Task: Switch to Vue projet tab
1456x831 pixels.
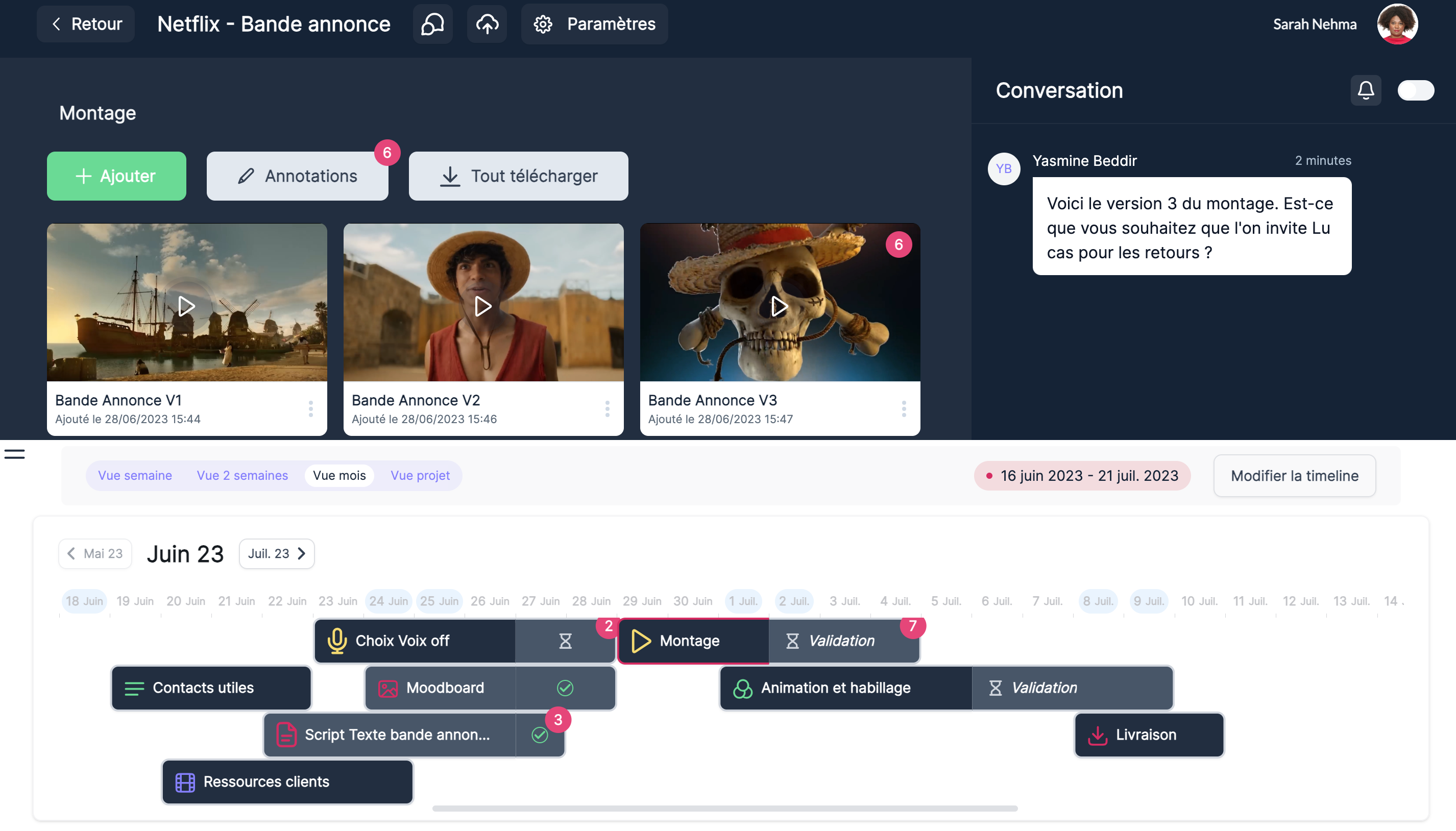Action: (x=420, y=475)
